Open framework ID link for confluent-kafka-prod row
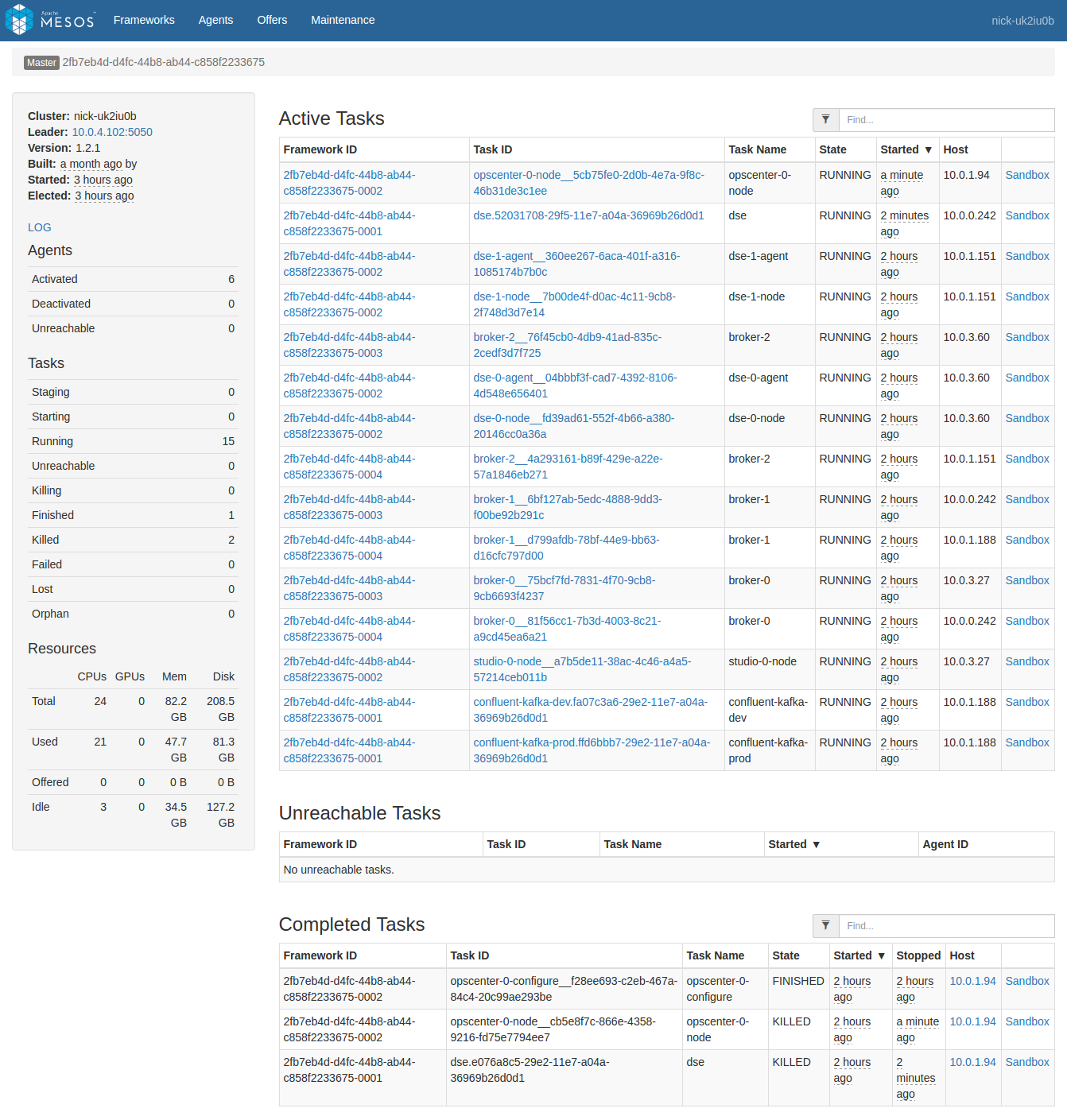 (350, 750)
